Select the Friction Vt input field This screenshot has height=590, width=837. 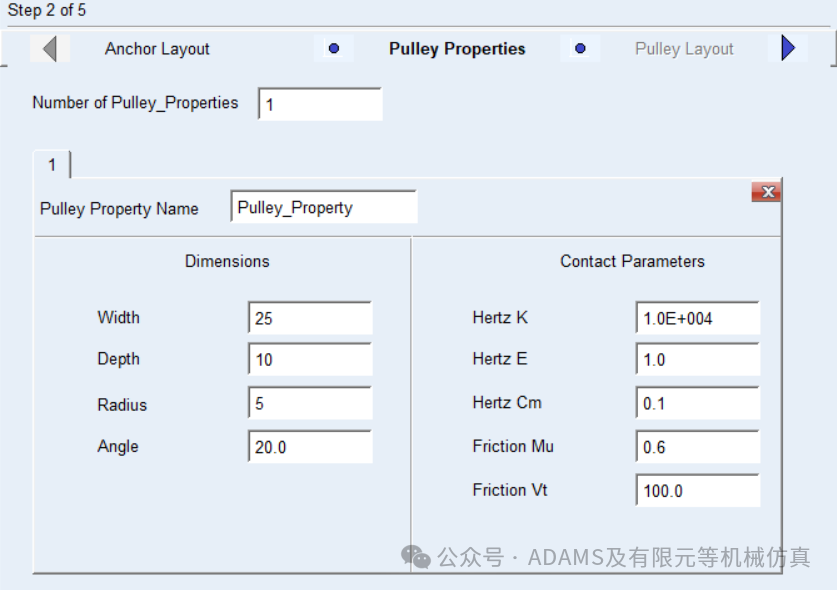(x=698, y=490)
